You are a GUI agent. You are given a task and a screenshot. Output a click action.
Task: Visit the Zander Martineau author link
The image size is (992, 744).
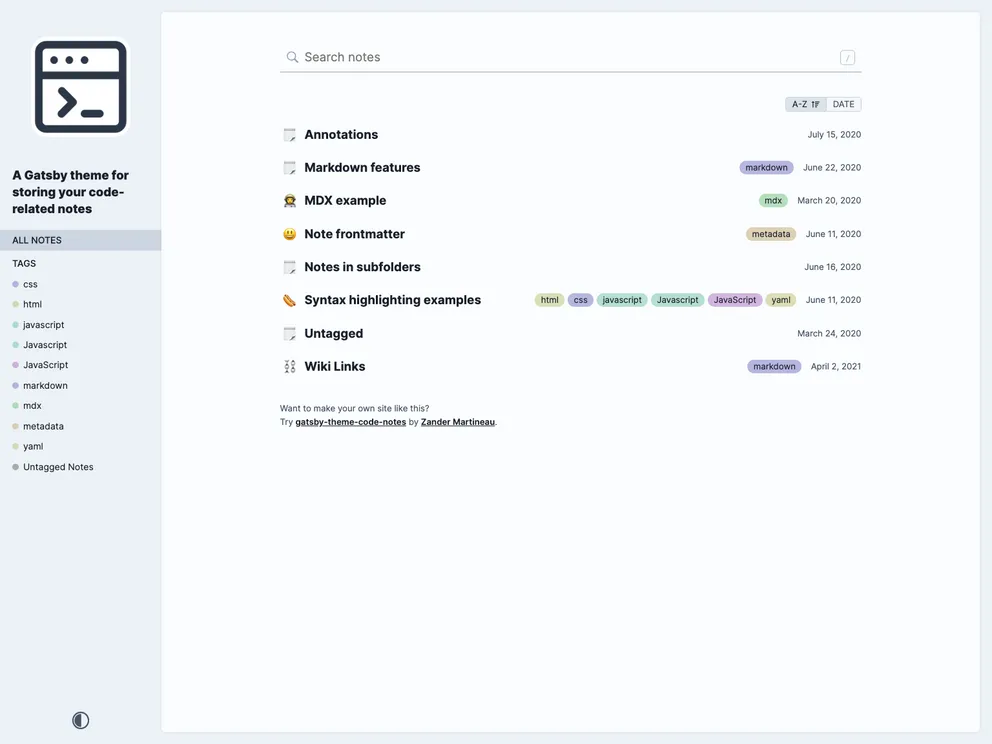(459, 421)
